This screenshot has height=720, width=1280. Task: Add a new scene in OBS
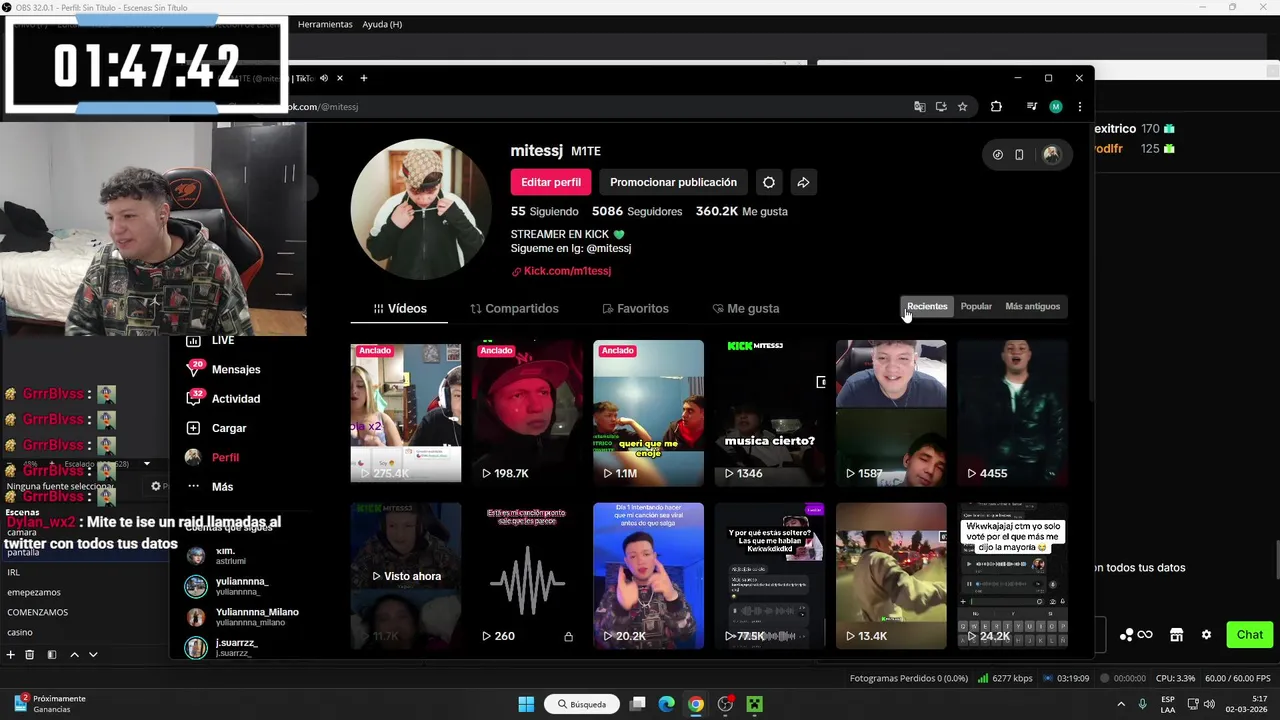(x=11, y=655)
